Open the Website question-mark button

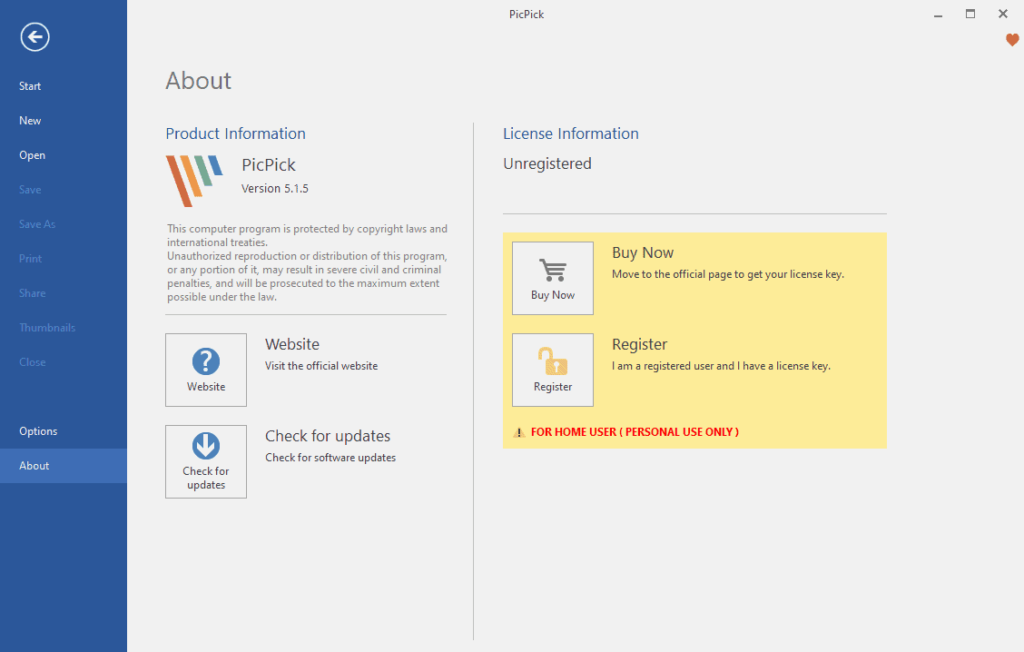[206, 370]
